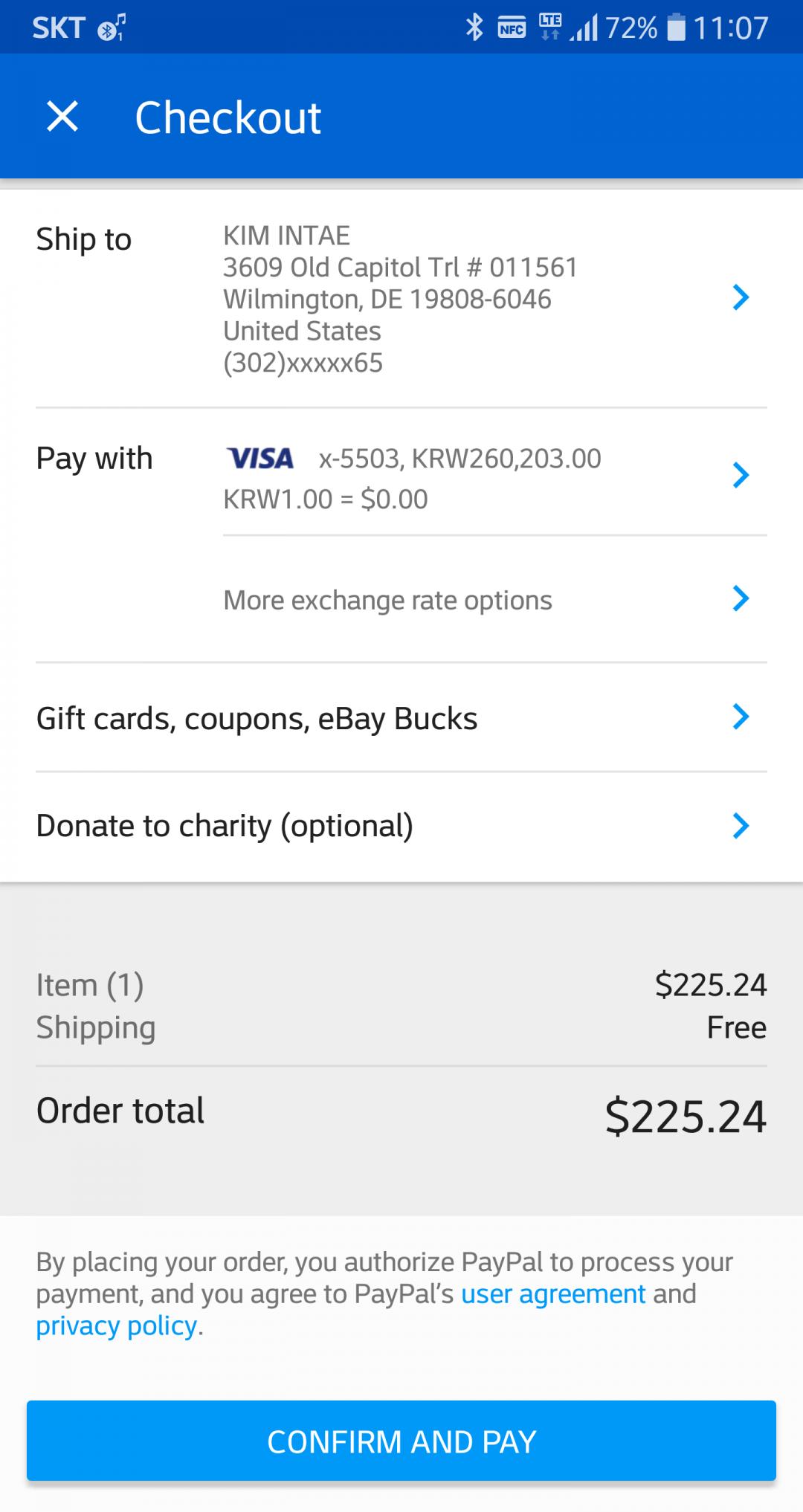Tap the Visa x-5503 payment method
The width and height of the screenshot is (803, 1512).
tap(459, 459)
